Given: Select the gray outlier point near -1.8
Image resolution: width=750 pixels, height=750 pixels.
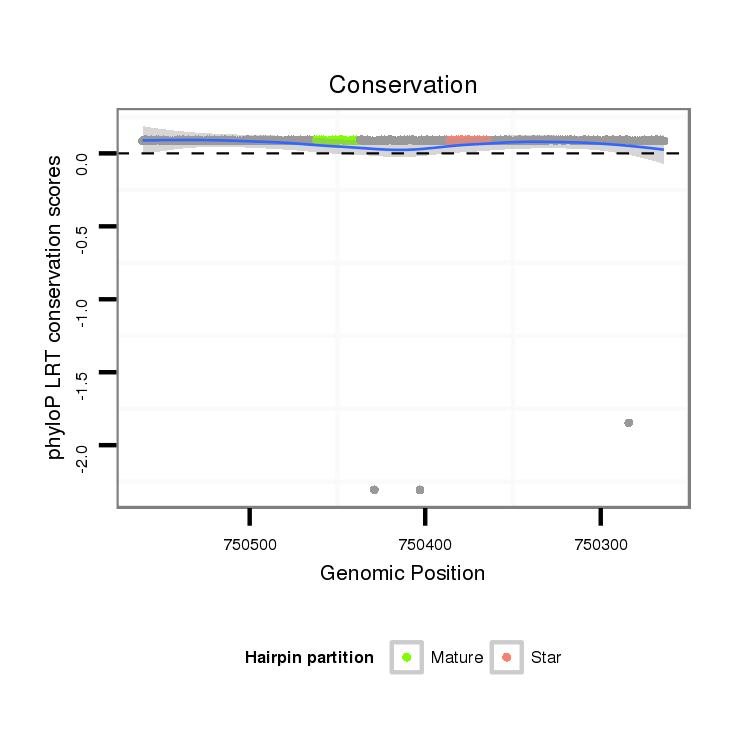Looking at the screenshot, I should click(x=628, y=423).
